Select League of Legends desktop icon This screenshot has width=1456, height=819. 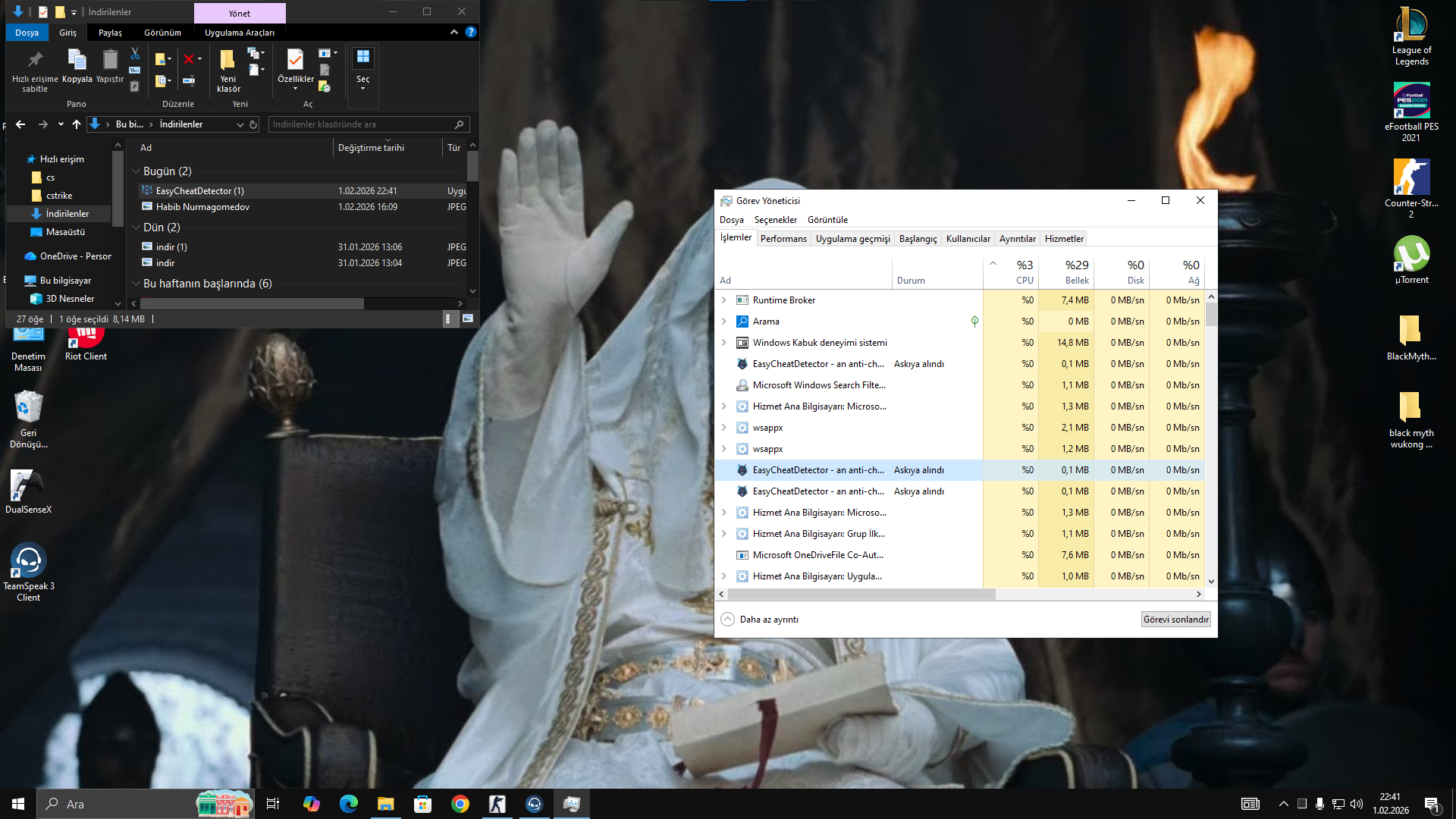point(1411,36)
